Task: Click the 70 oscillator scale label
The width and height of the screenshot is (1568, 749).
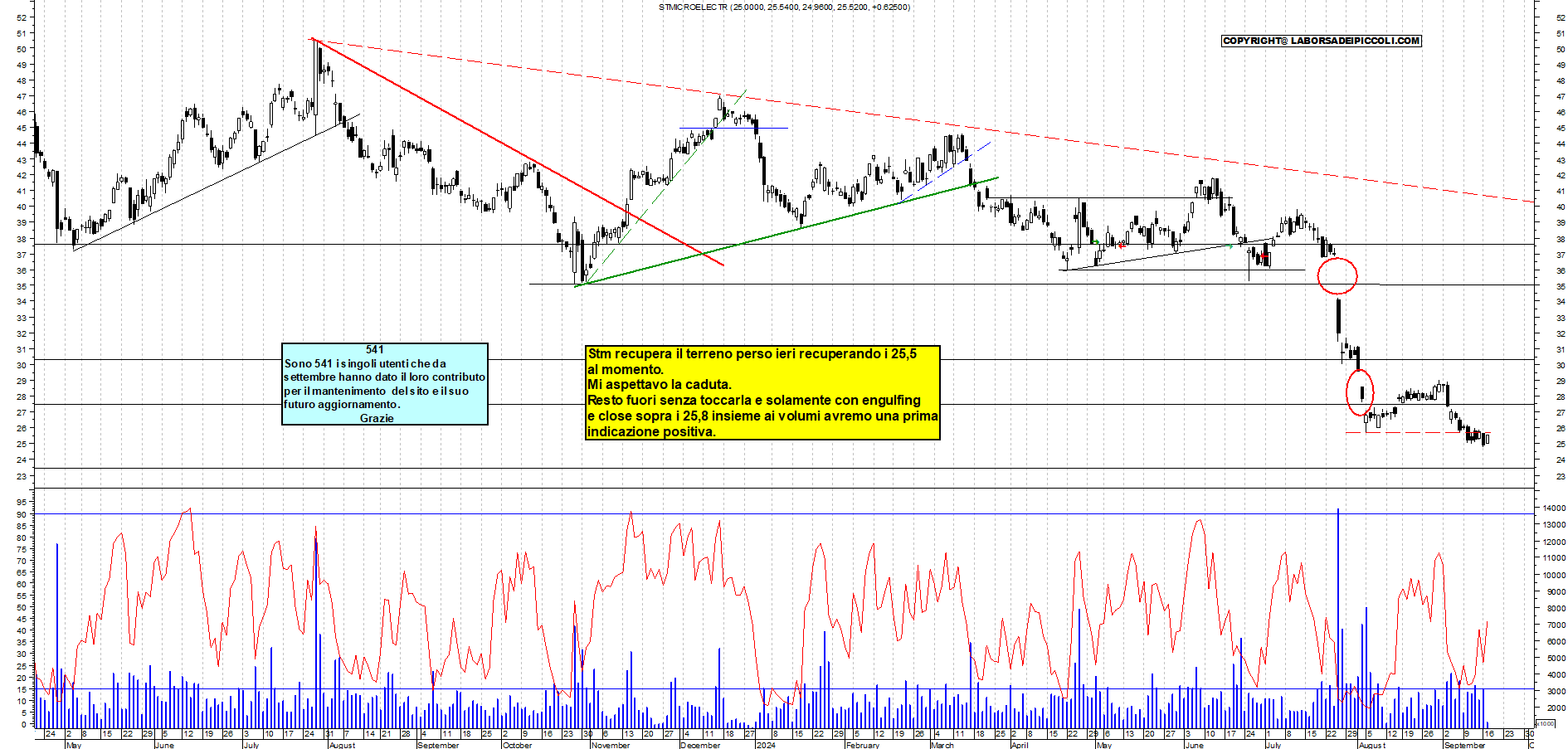Action: (22, 561)
